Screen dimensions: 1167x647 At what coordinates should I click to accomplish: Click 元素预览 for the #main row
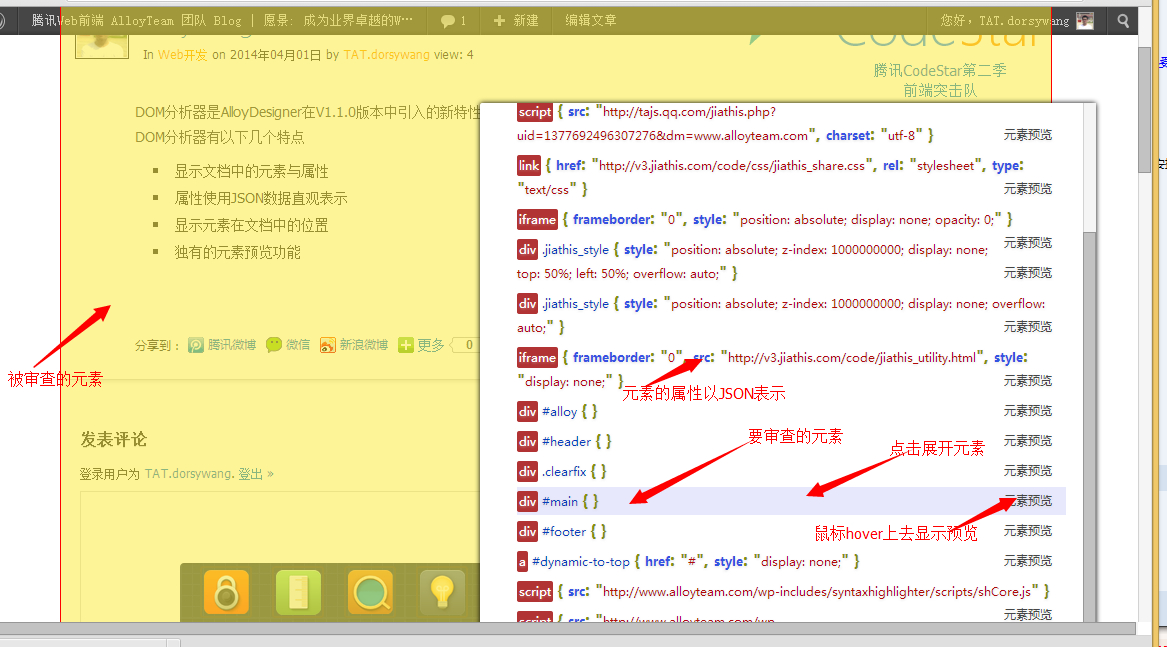pos(1028,501)
